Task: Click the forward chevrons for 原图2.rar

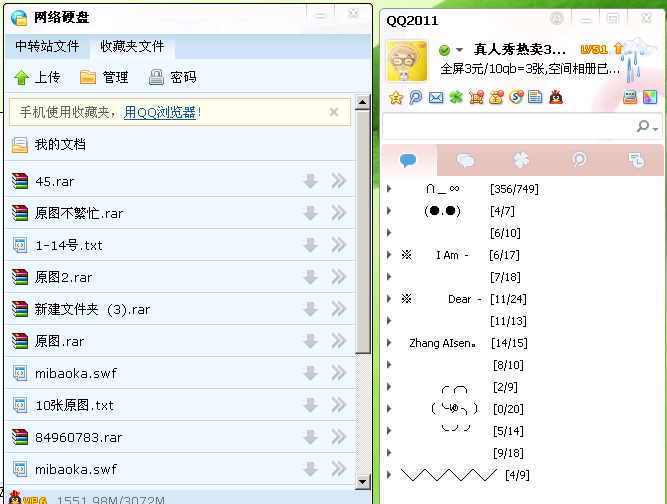Action: point(339,277)
